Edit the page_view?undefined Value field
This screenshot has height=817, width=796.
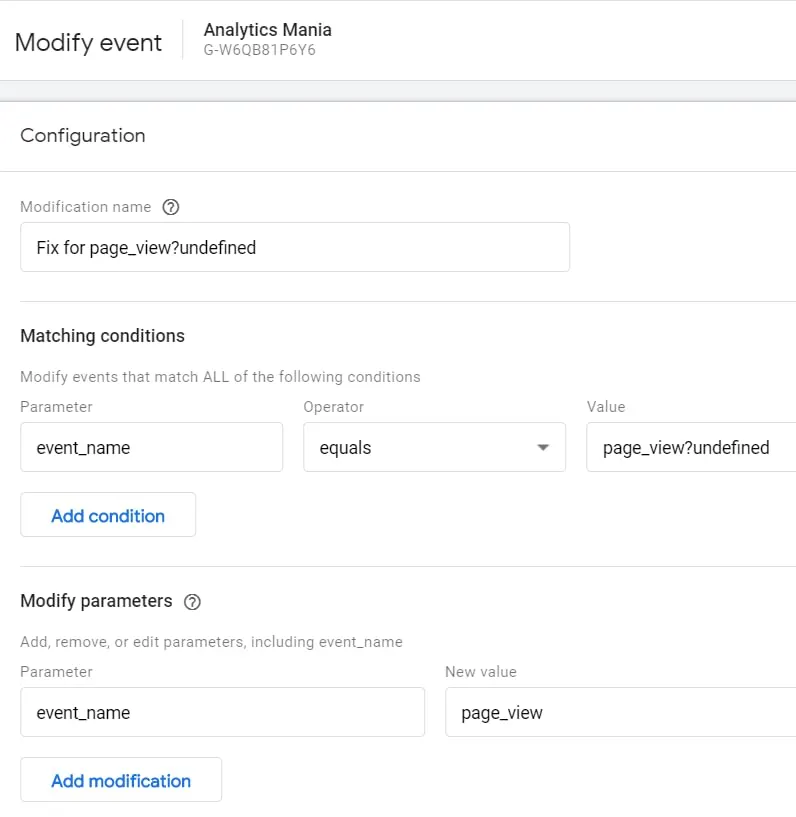[x=691, y=447]
